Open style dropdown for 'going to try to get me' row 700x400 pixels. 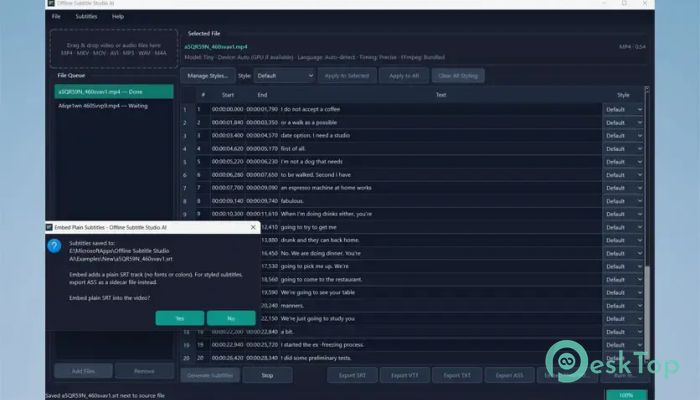pos(623,227)
